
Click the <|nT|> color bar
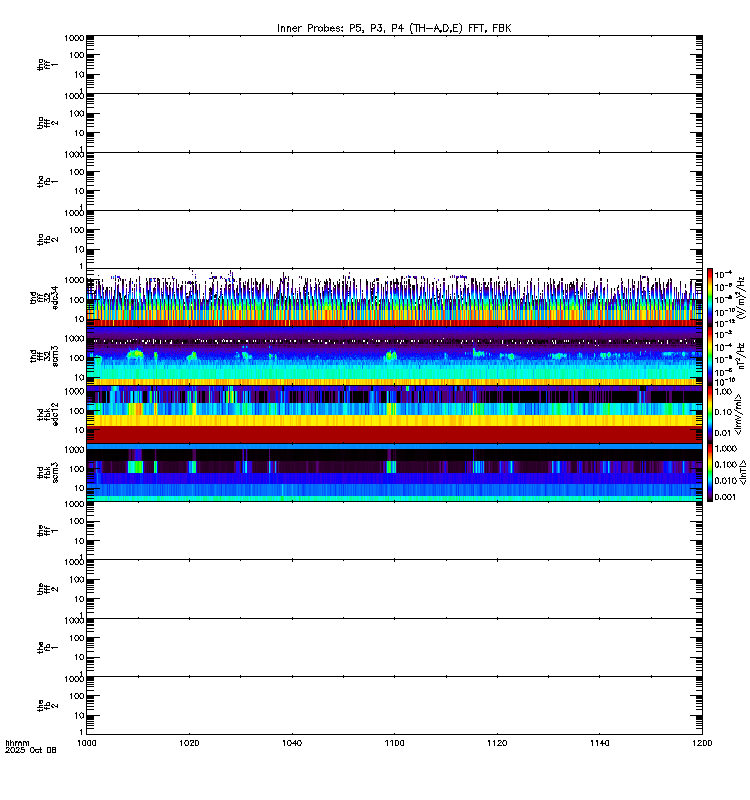[710, 472]
